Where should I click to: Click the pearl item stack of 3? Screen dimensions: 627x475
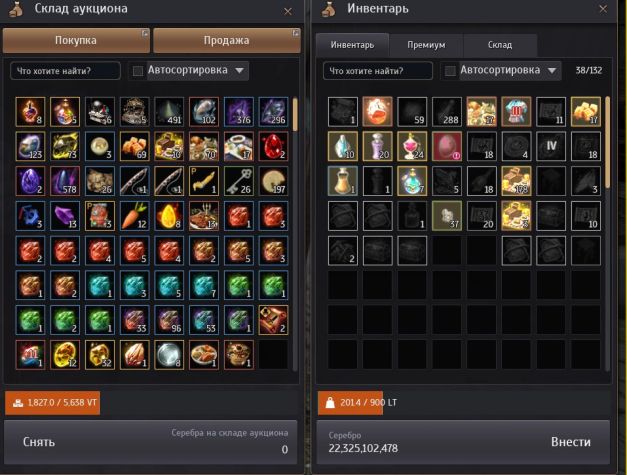tap(100, 146)
